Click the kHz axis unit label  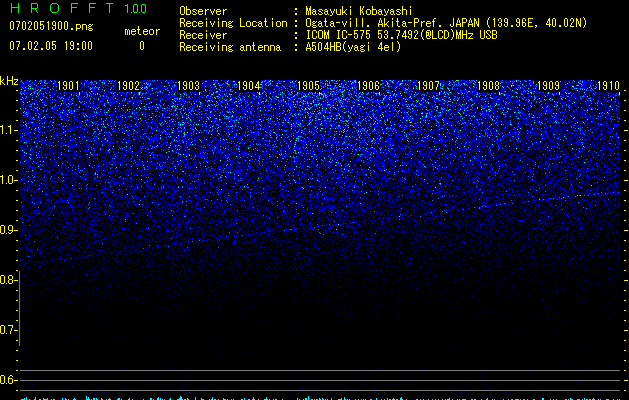pyautogui.click(x=9, y=81)
